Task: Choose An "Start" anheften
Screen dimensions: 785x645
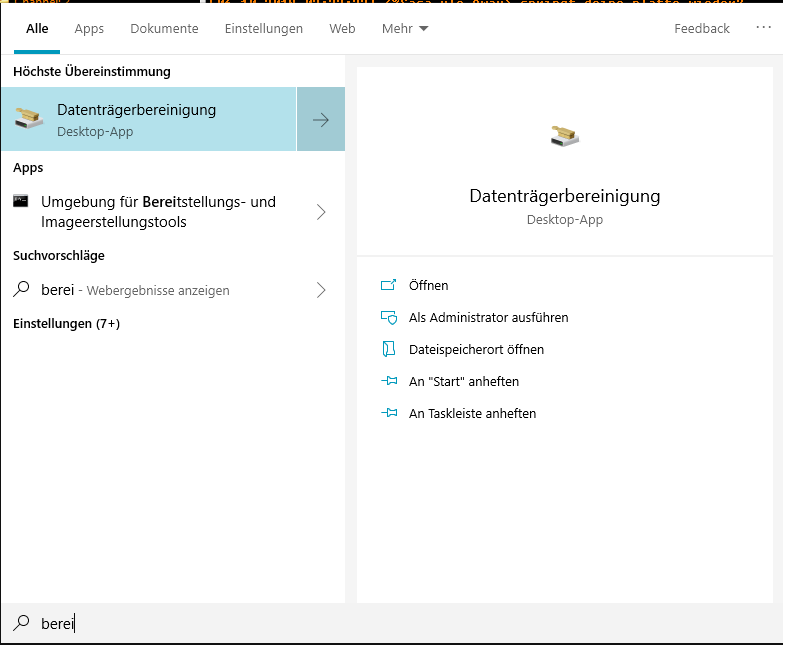Action: (464, 382)
